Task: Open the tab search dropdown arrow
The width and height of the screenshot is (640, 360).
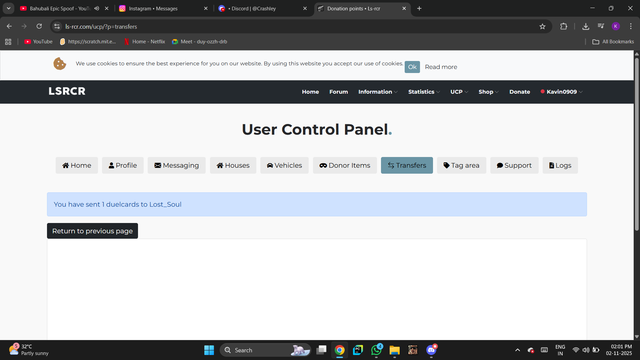Action: 9,9
